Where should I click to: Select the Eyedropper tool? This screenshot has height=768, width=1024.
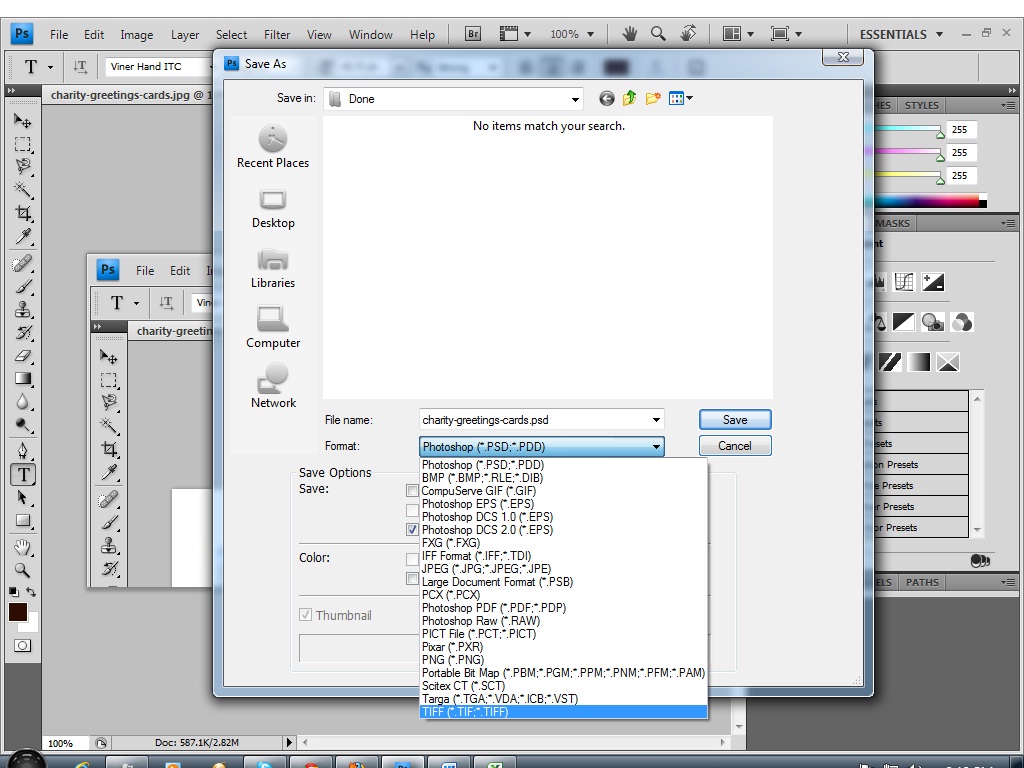(x=22, y=237)
